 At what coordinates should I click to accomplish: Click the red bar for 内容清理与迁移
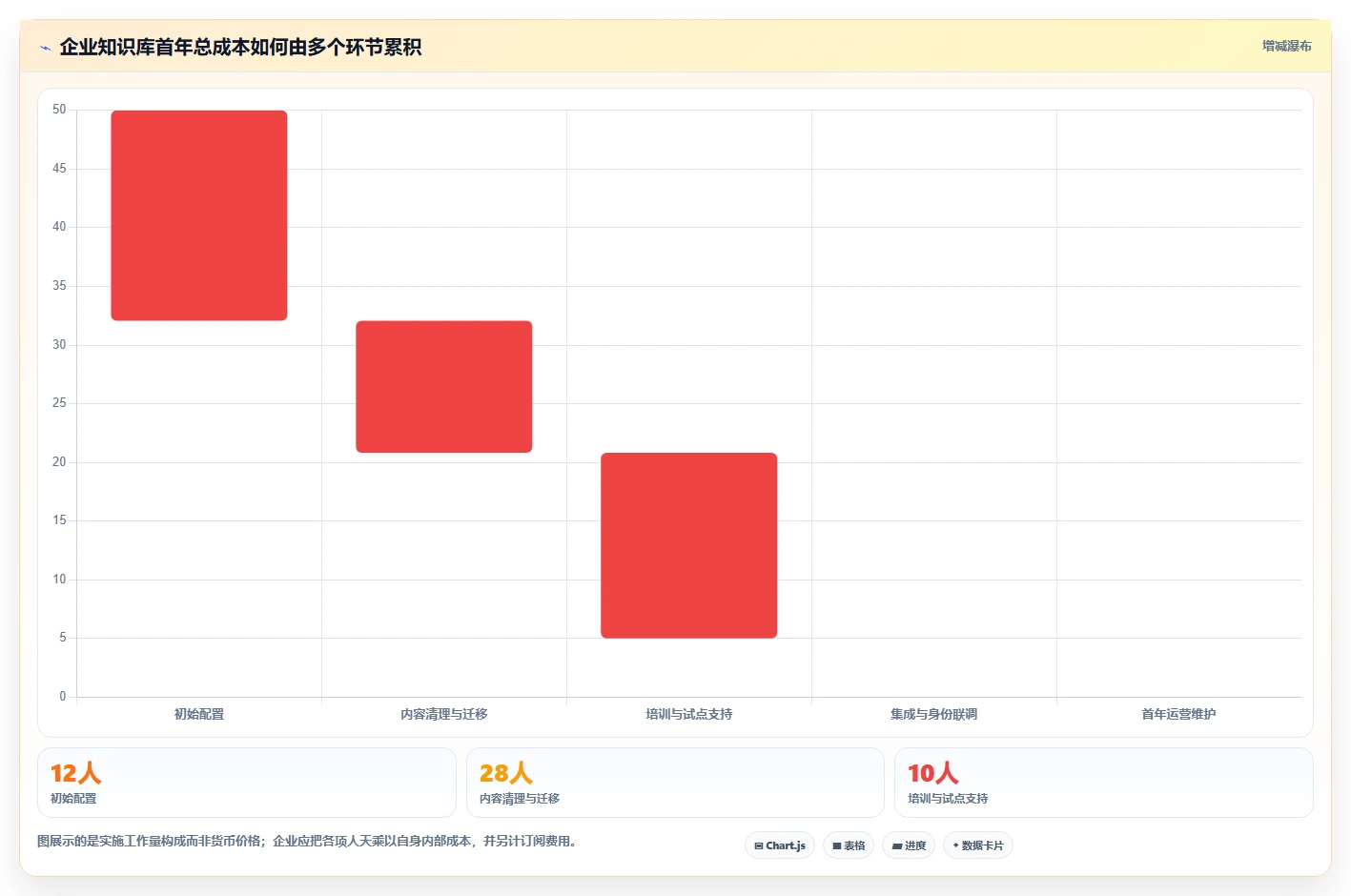[x=444, y=387]
